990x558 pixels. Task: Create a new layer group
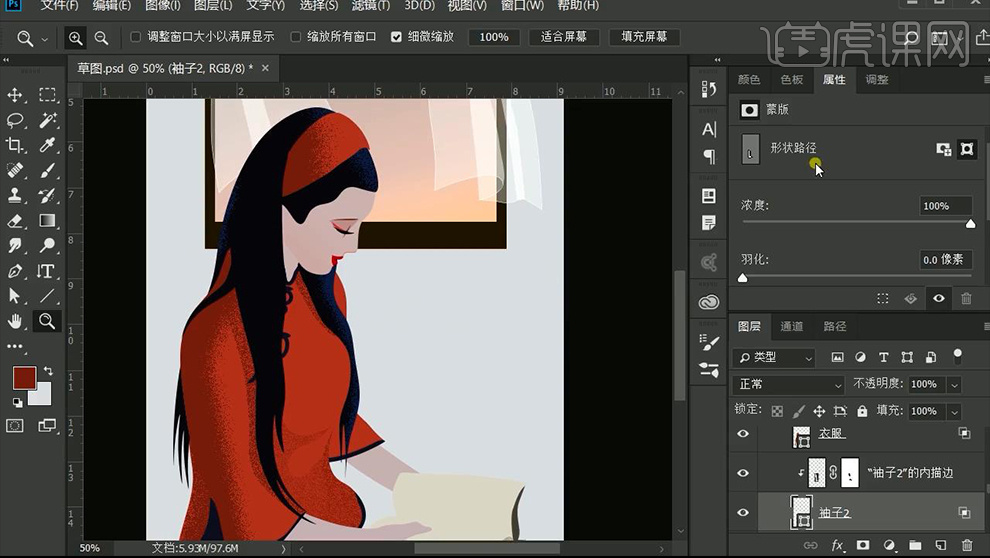click(x=915, y=545)
